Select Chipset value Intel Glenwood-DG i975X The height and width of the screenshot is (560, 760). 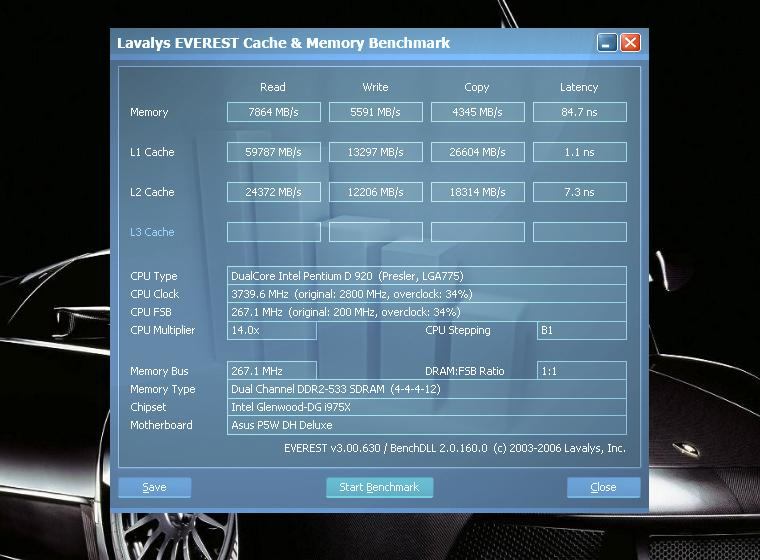pos(427,407)
